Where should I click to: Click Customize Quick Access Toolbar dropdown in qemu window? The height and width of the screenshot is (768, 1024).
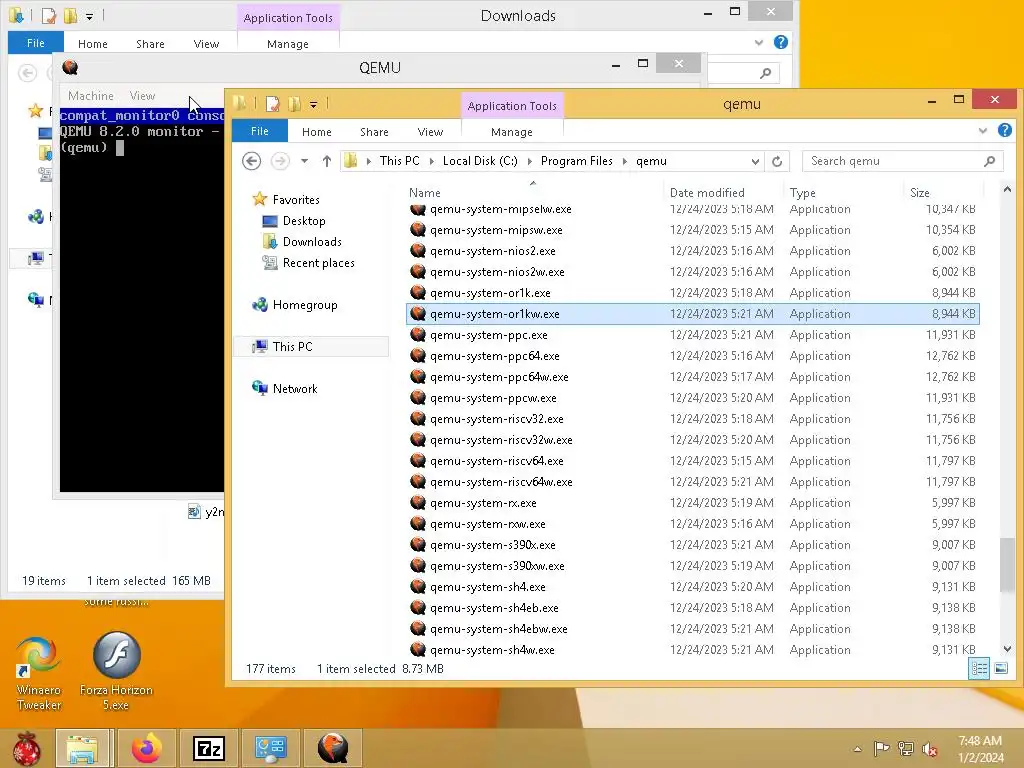pos(313,104)
